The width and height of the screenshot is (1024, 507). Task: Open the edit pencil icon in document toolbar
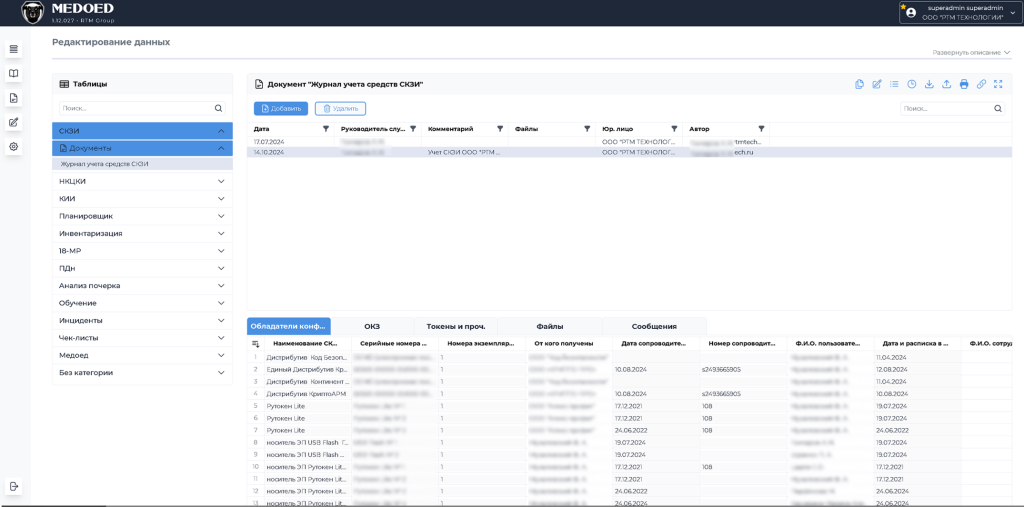[x=877, y=84]
